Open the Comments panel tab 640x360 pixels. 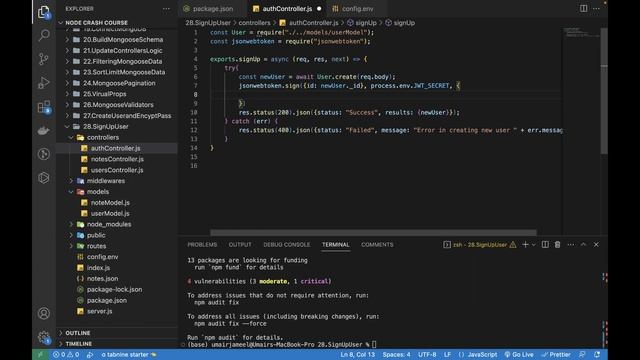coord(377,244)
